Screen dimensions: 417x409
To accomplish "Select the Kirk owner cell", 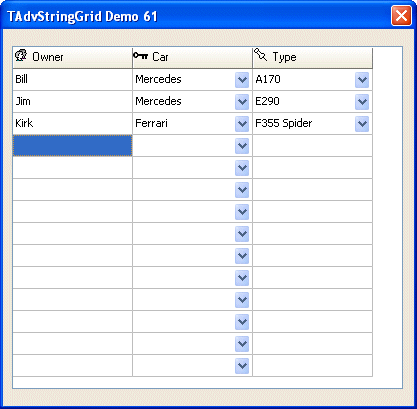I will [x=72, y=123].
